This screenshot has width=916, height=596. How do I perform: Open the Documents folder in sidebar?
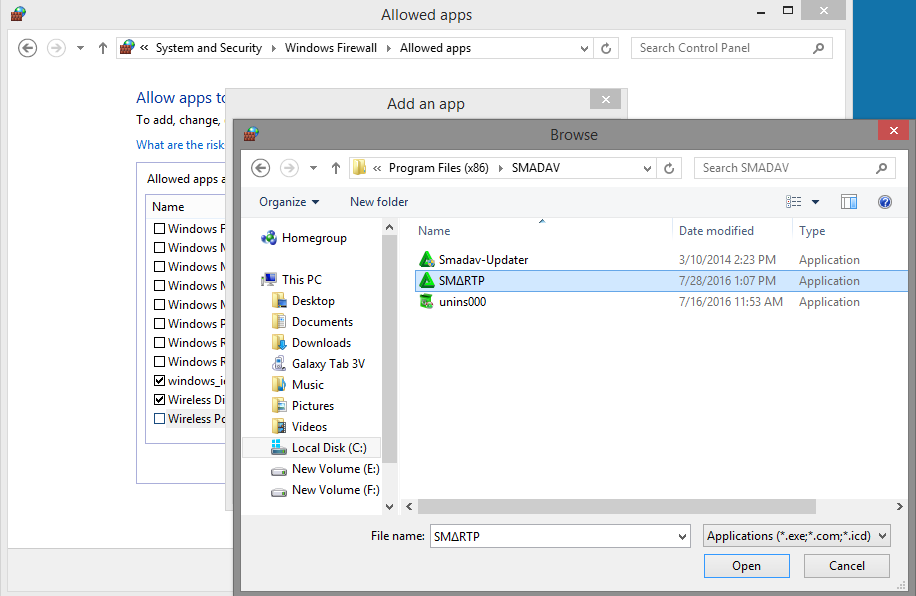tap(312, 322)
